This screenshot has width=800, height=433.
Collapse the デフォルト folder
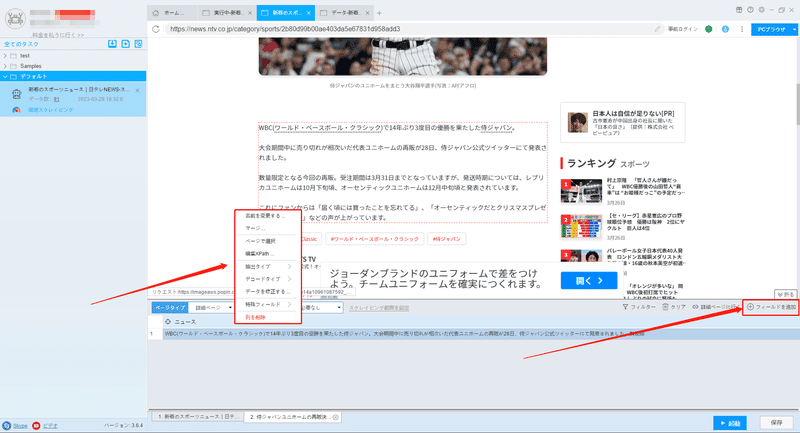(x=5, y=77)
